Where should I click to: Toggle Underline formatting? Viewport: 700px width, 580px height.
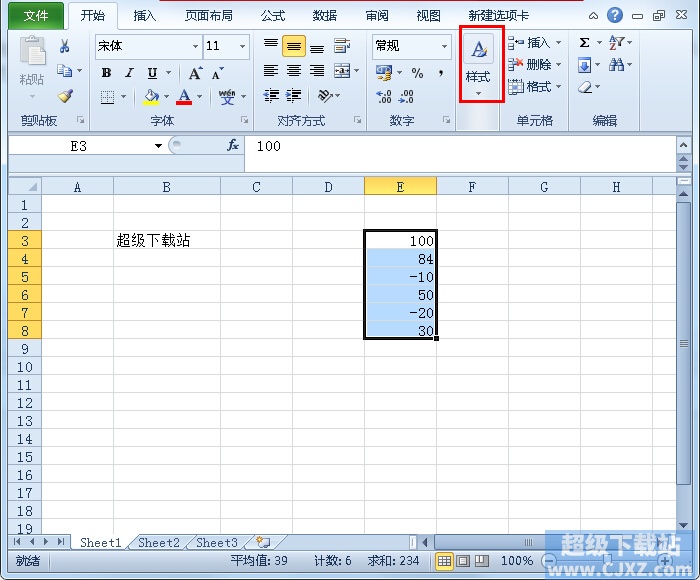point(152,73)
